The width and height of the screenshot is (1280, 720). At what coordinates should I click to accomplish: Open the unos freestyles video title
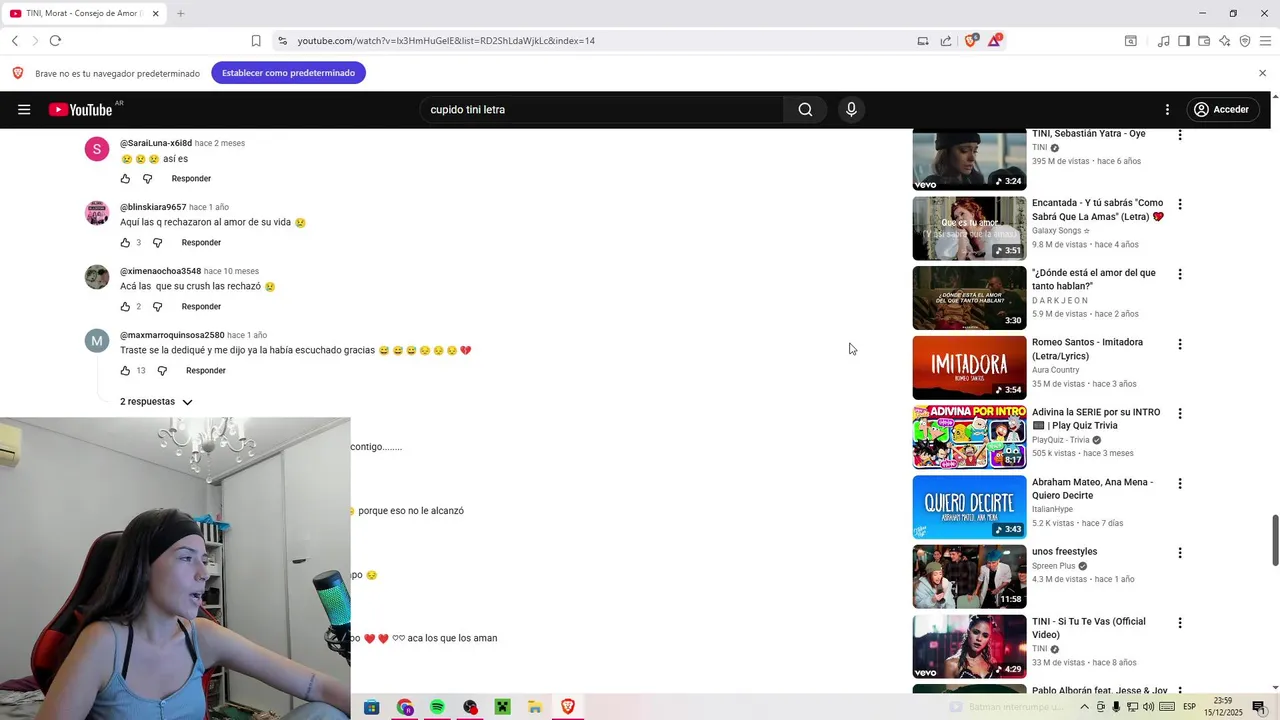(1064, 552)
